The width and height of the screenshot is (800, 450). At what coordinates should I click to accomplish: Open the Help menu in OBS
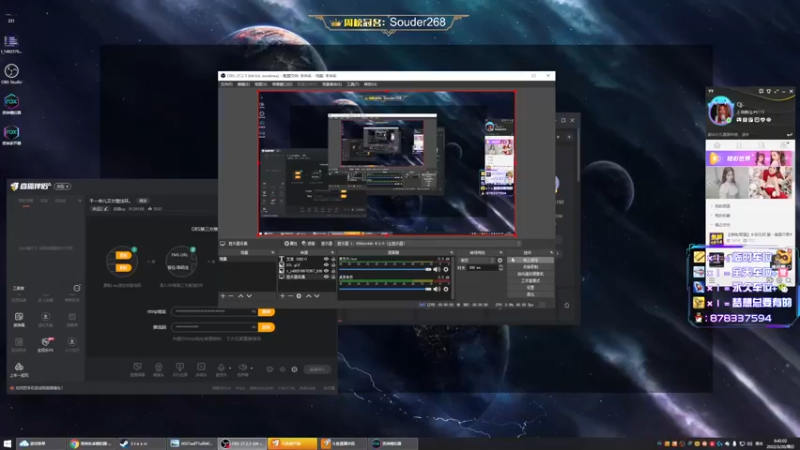point(370,84)
